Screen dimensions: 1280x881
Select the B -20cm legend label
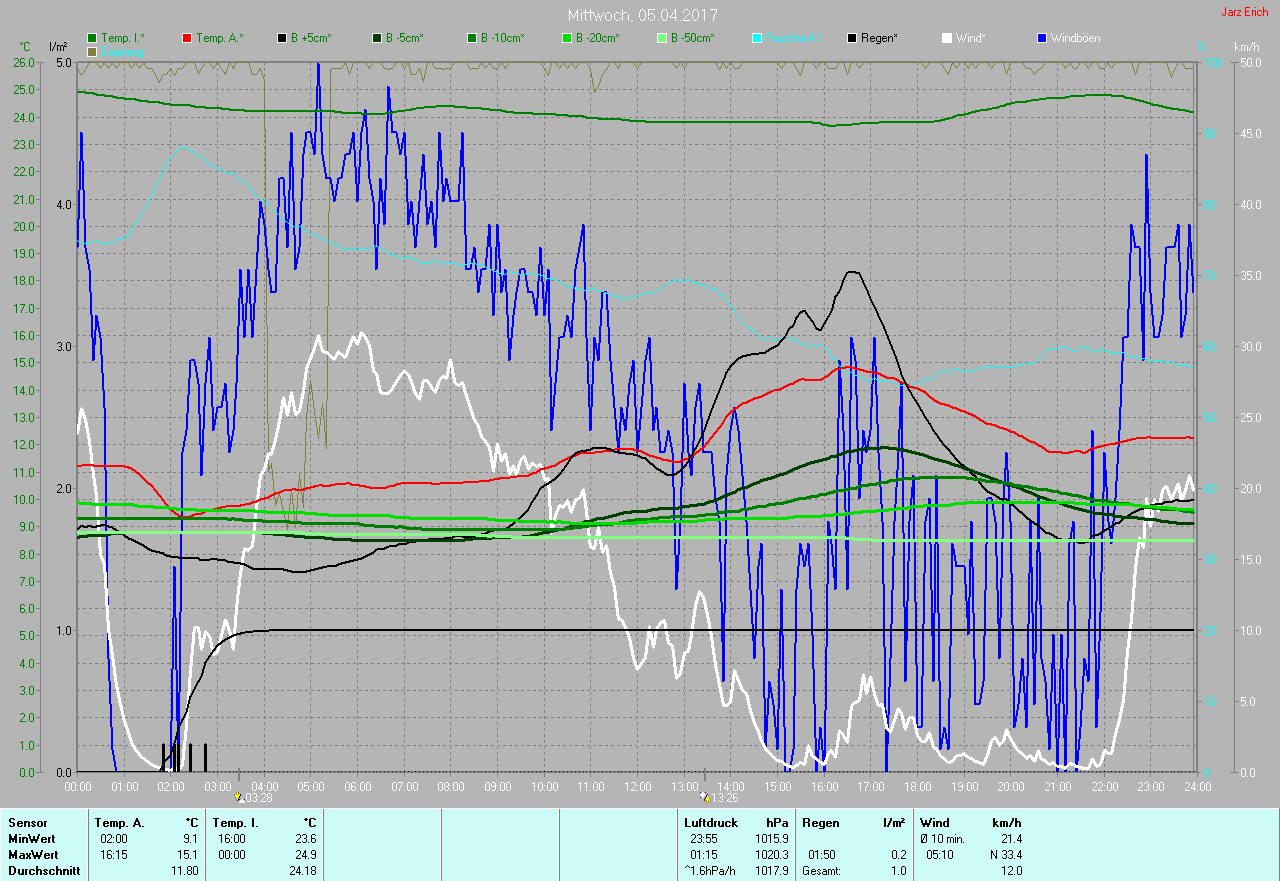coord(597,38)
